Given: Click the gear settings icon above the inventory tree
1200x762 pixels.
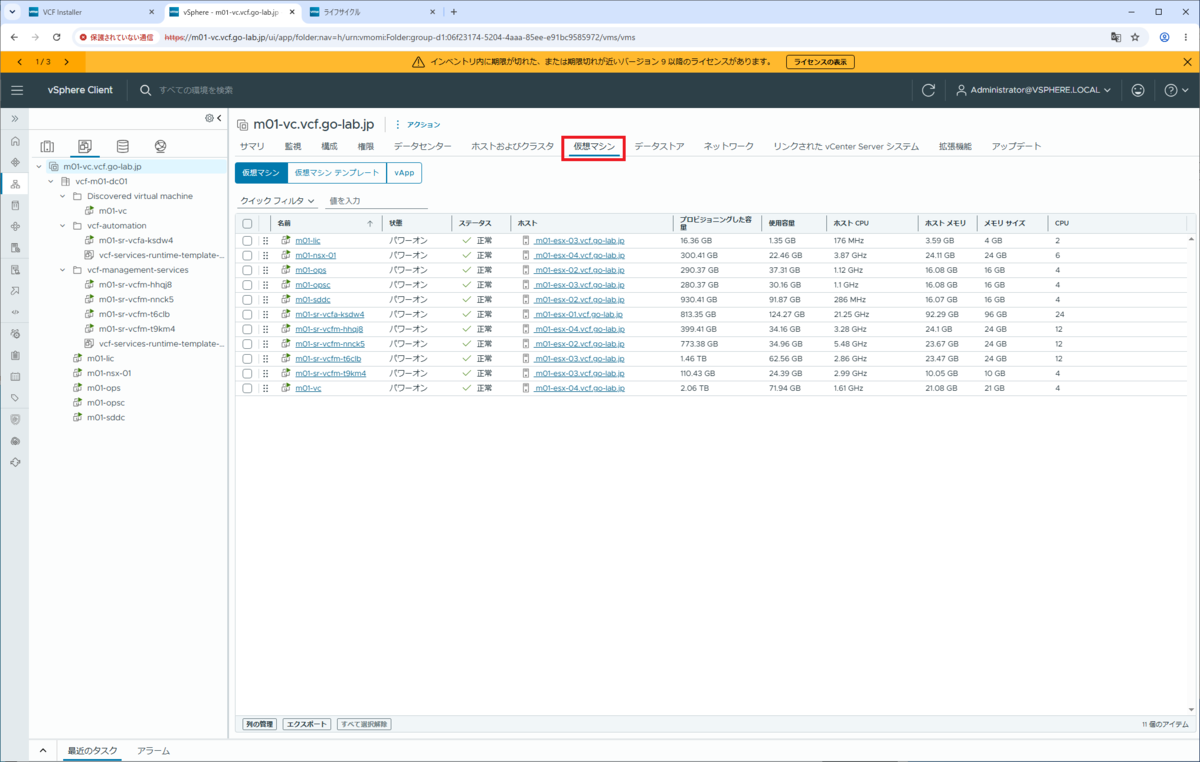Looking at the screenshot, I should [209, 118].
